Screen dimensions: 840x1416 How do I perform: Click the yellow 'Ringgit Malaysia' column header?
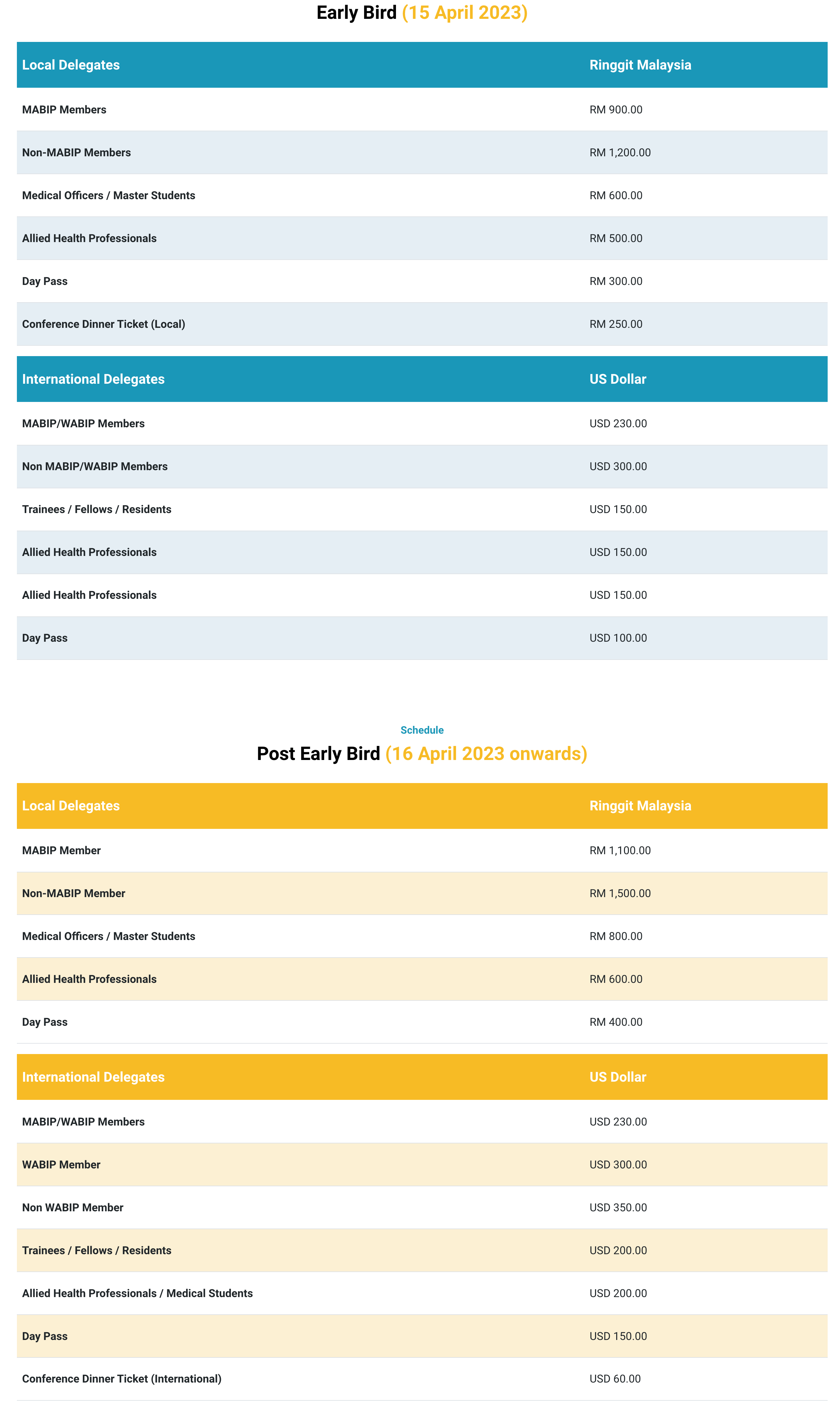640,806
